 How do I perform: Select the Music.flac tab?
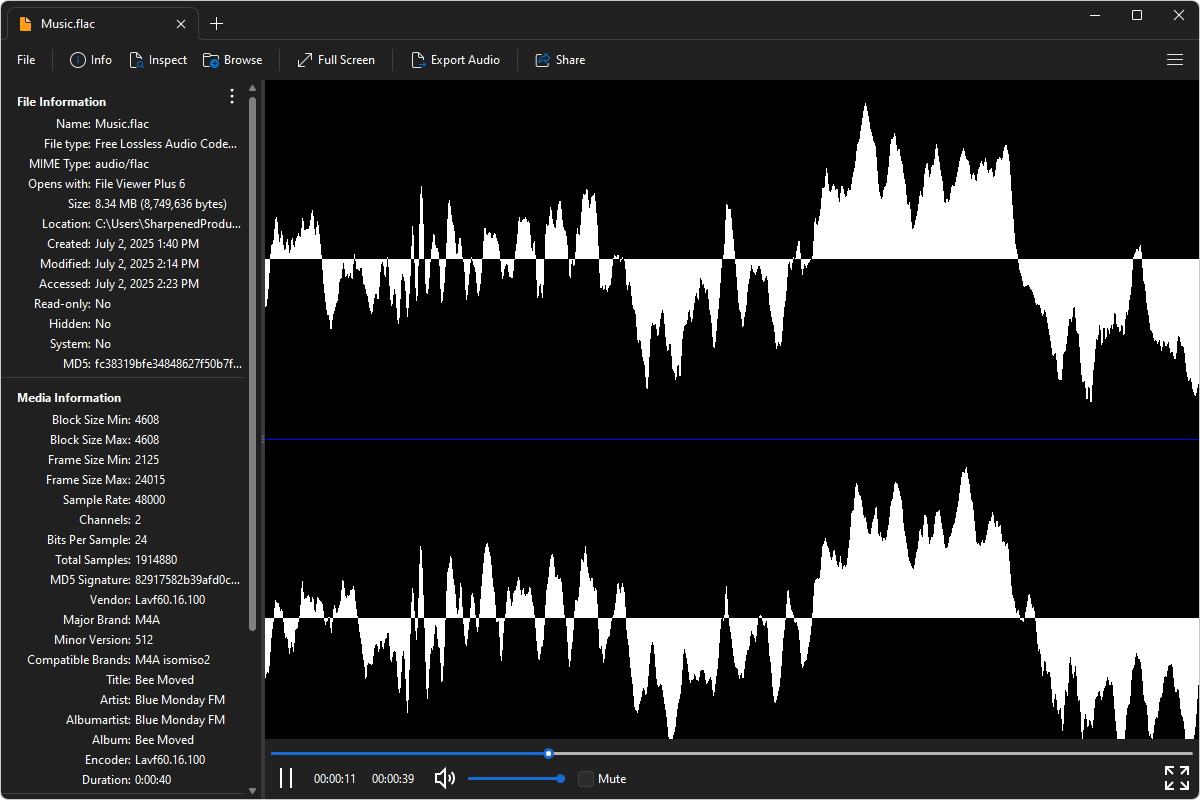click(x=103, y=24)
